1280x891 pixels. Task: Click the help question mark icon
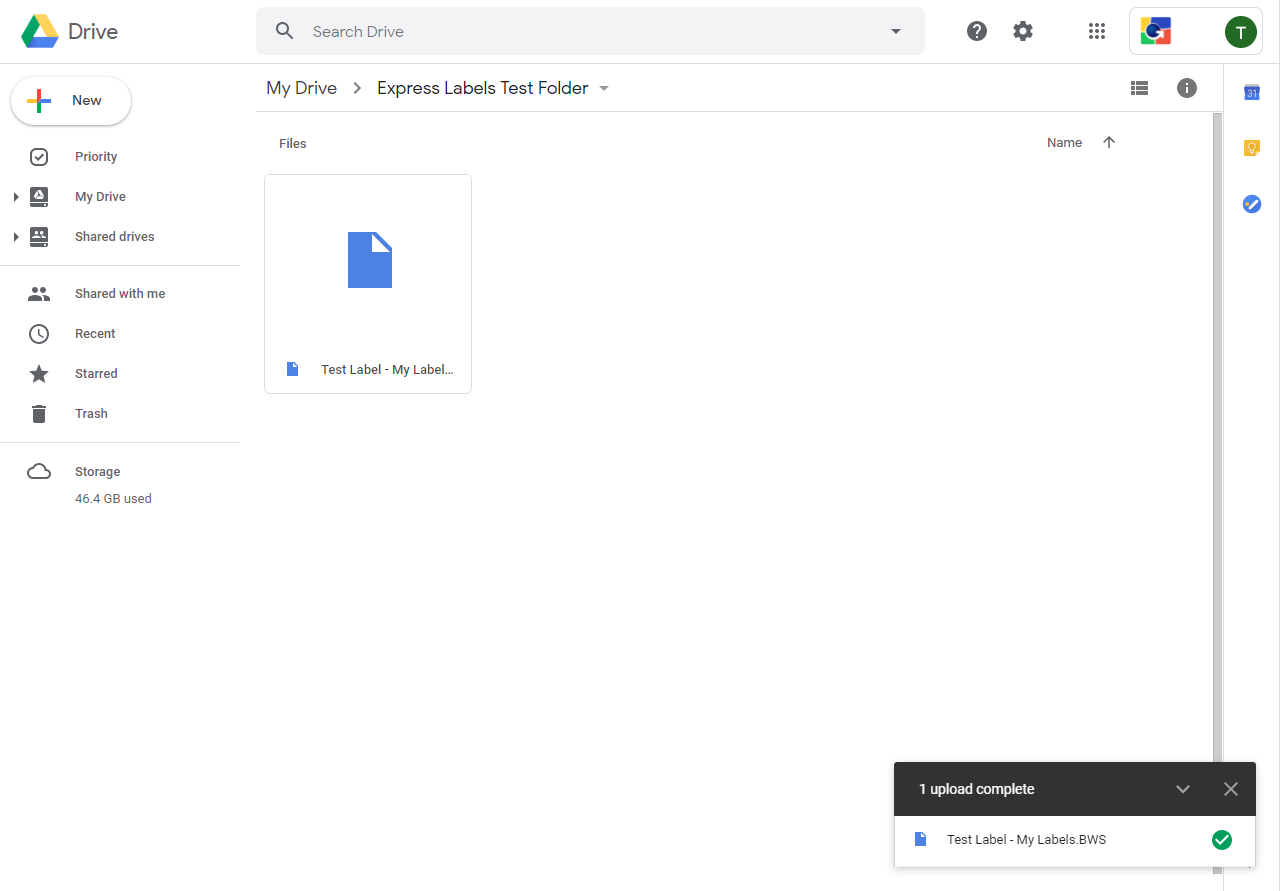977,31
